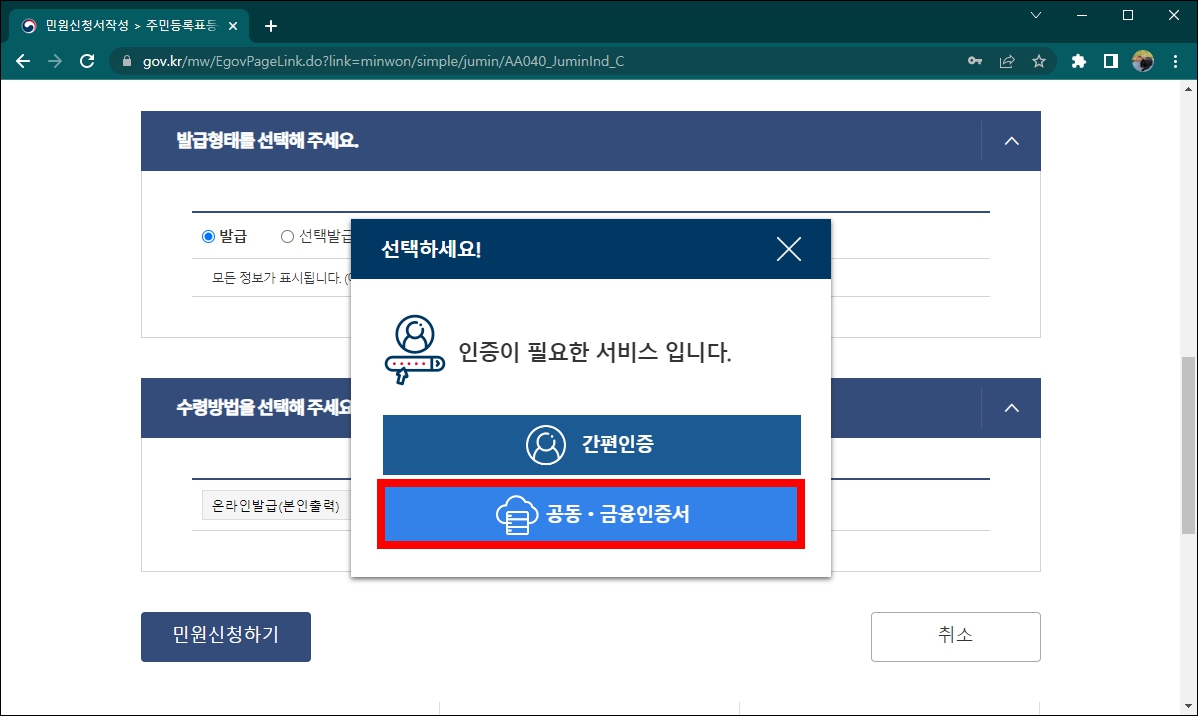1198x716 pixels.
Task: Click the back navigation arrow
Action: click(22, 61)
